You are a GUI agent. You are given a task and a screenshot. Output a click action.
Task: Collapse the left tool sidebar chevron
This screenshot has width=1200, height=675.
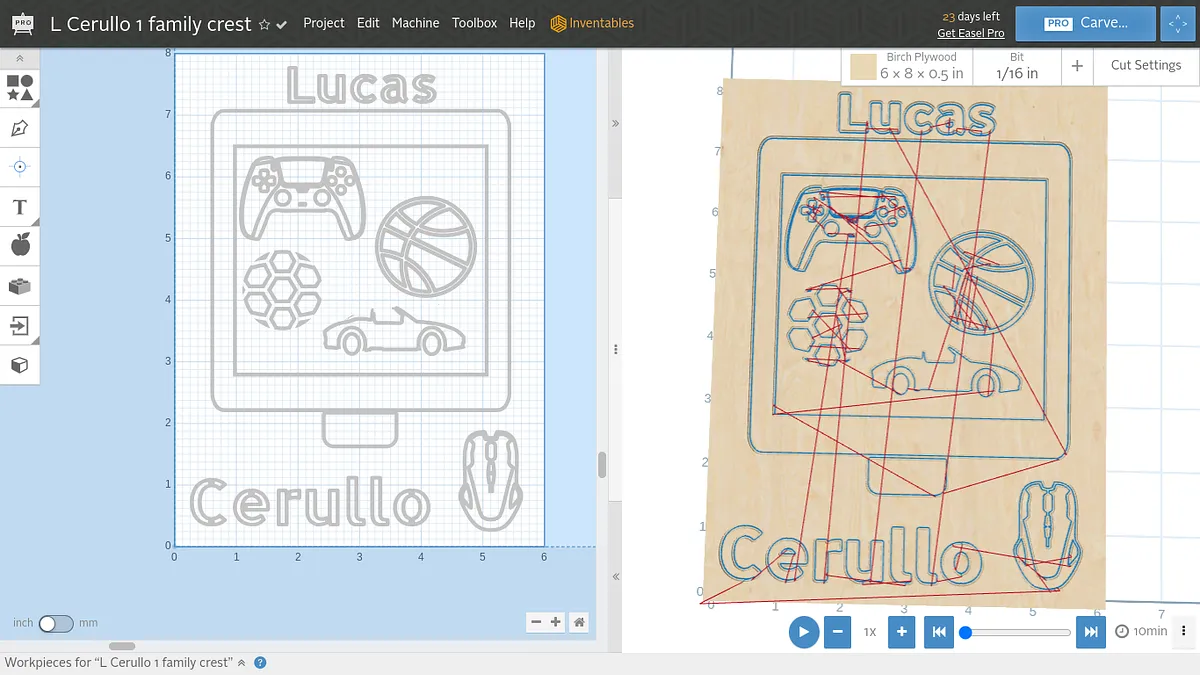click(x=20, y=60)
